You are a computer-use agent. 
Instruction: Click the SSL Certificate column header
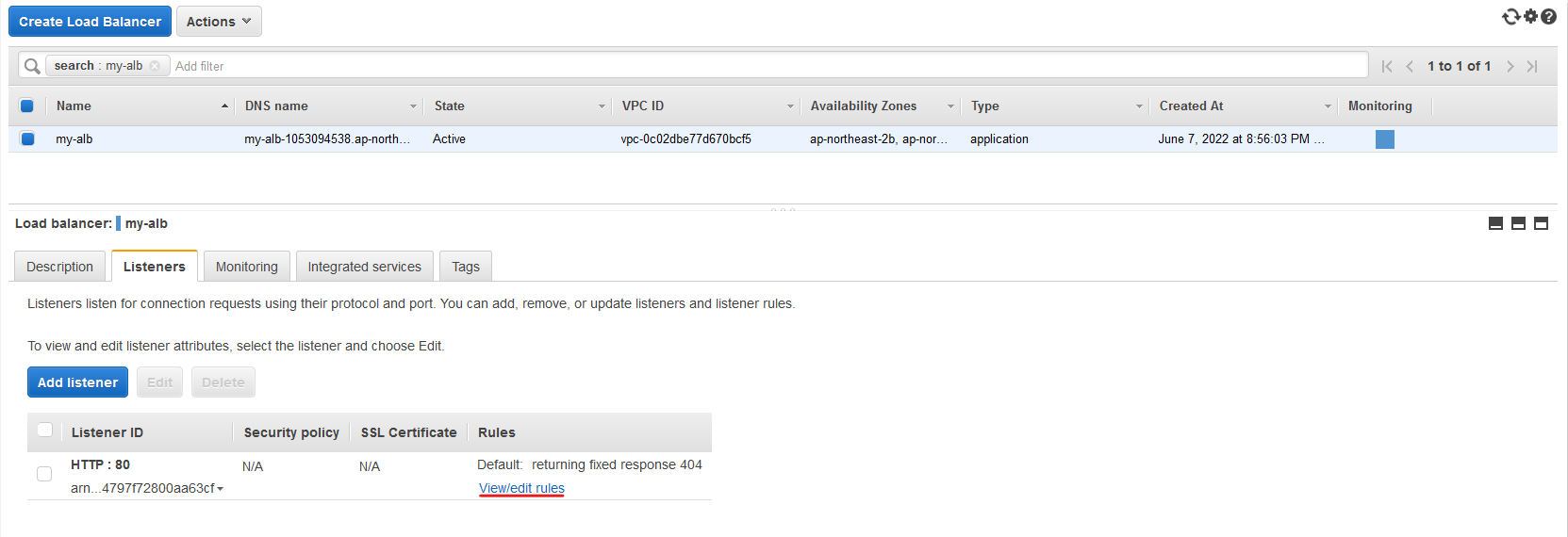(408, 432)
